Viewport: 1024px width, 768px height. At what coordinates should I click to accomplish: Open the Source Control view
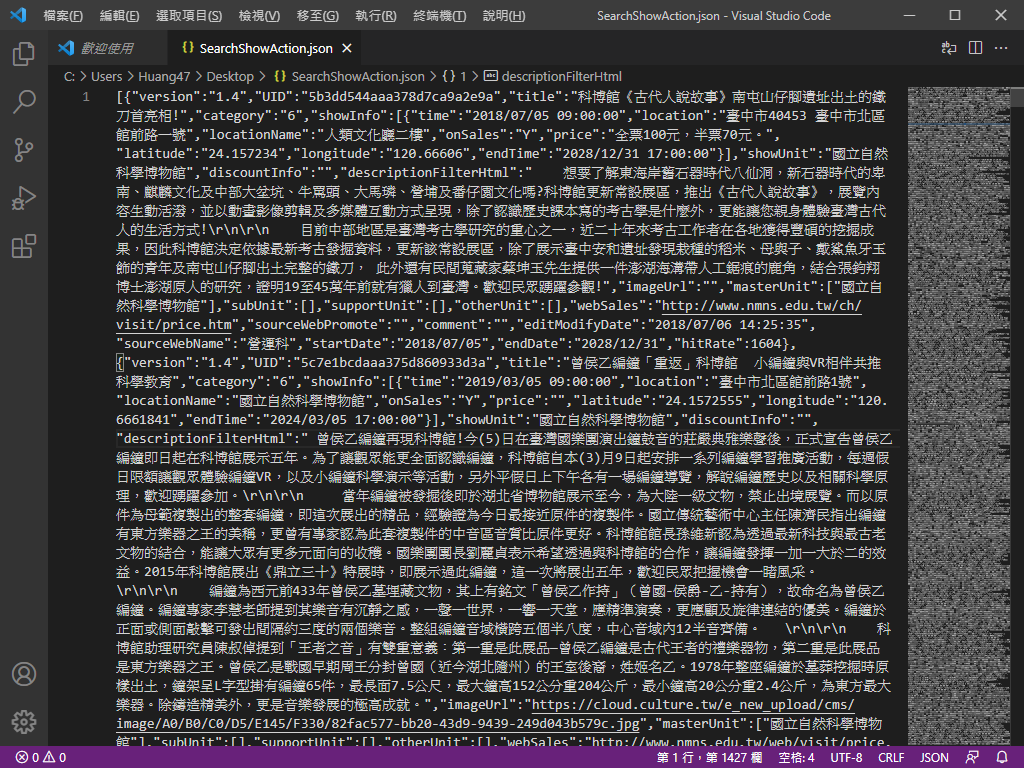tap(24, 150)
